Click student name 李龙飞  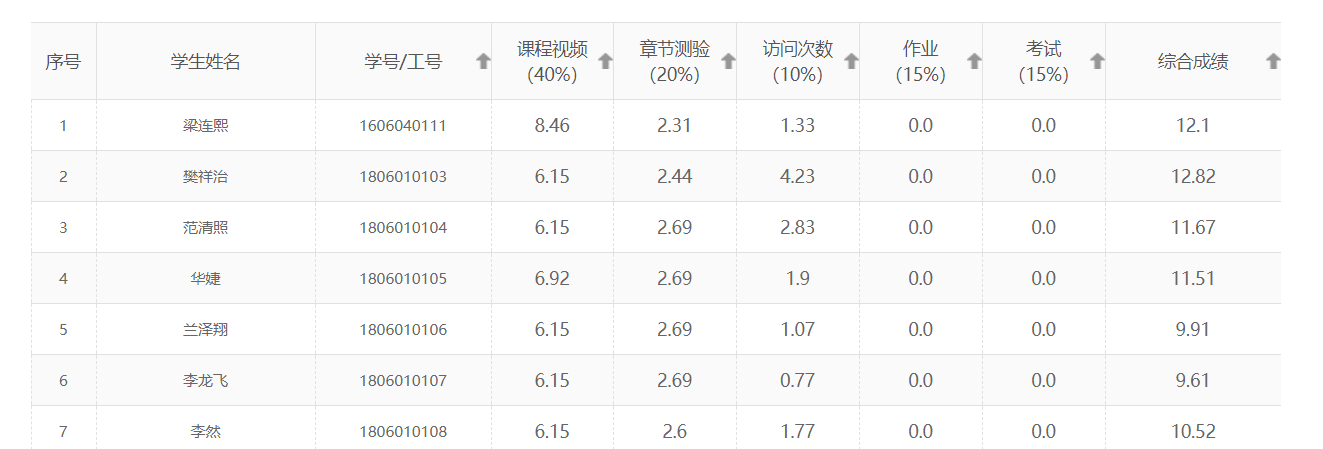point(205,381)
